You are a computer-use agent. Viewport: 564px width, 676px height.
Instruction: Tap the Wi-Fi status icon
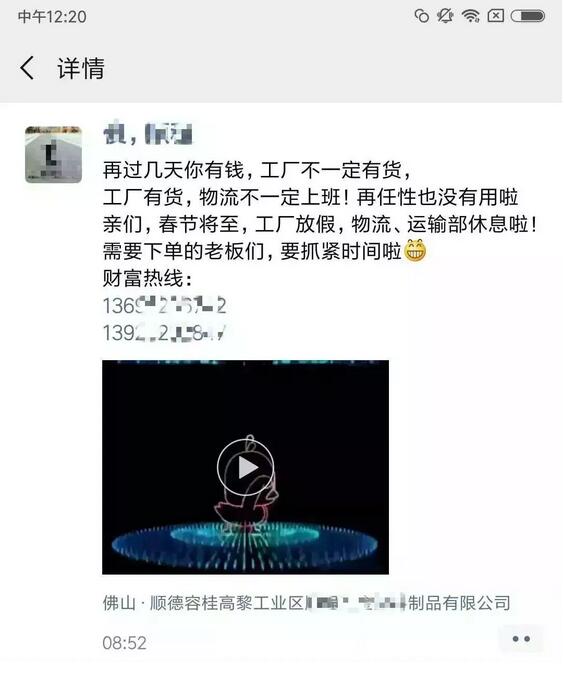470,16
